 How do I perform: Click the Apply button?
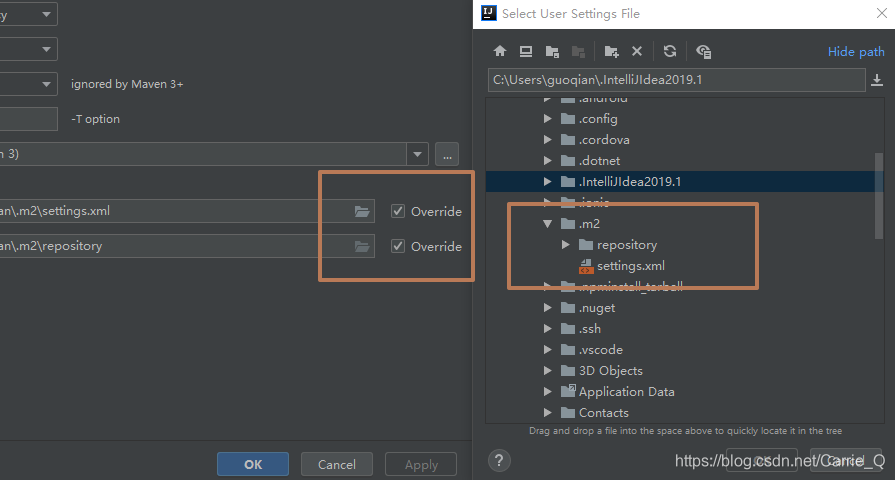[421, 464]
